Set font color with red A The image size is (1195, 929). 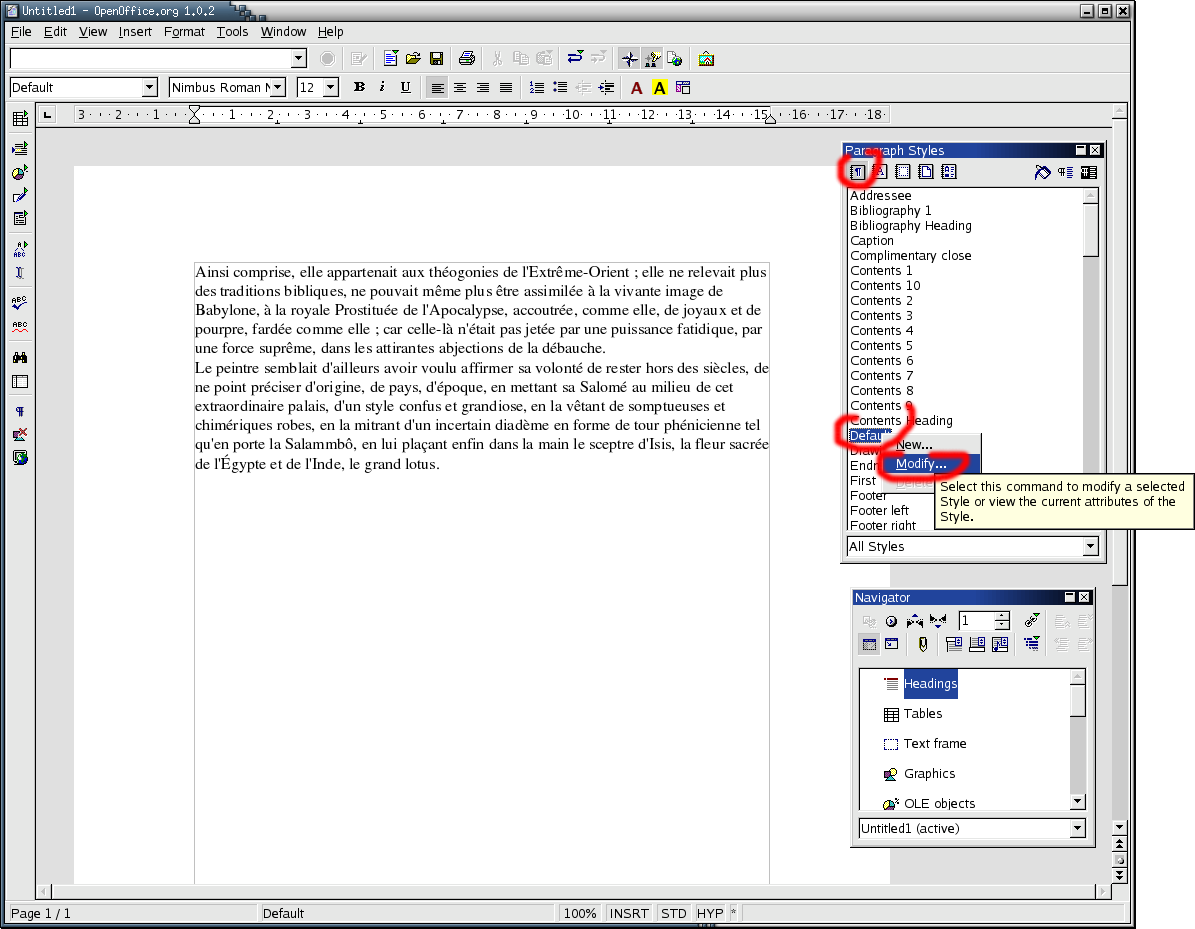636,88
